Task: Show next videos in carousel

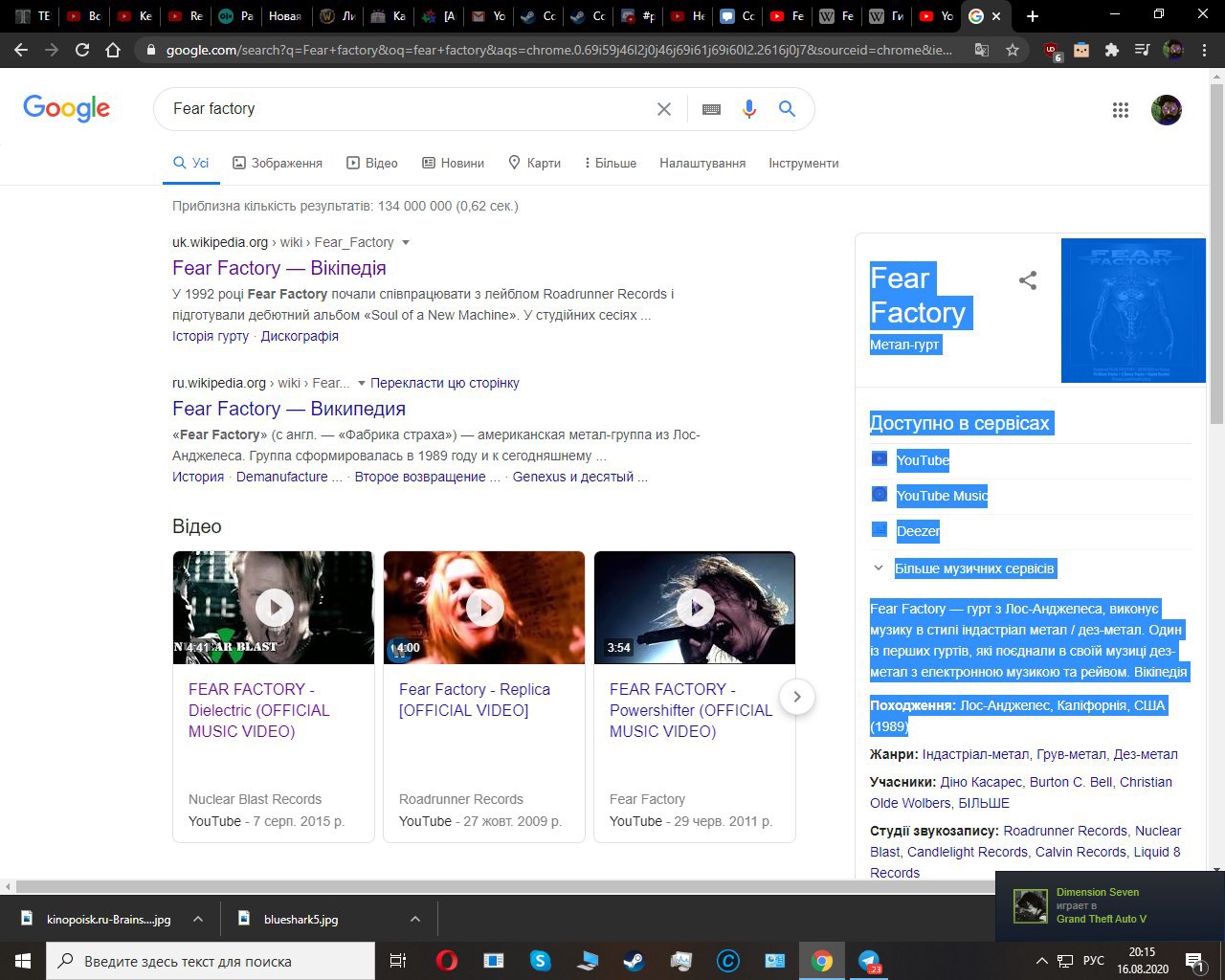Action: pos(796,697)
